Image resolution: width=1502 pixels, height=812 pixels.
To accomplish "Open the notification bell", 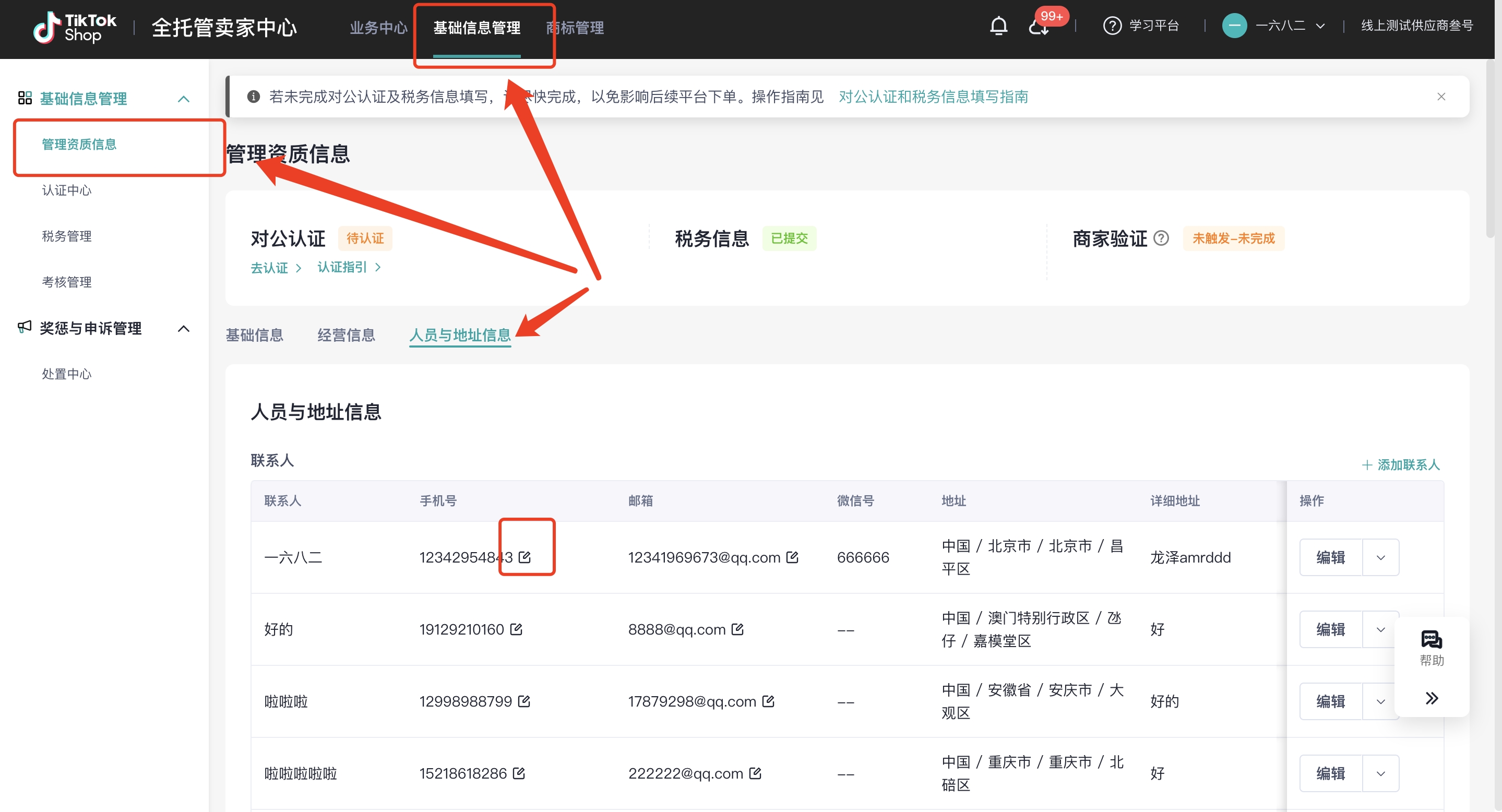I will 998,26.
